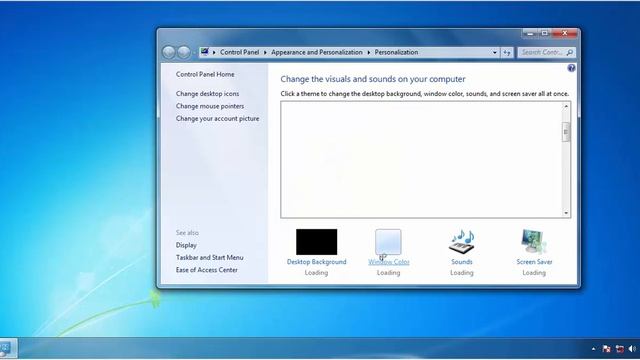Open Change desktop icons link

click(207, 93)
